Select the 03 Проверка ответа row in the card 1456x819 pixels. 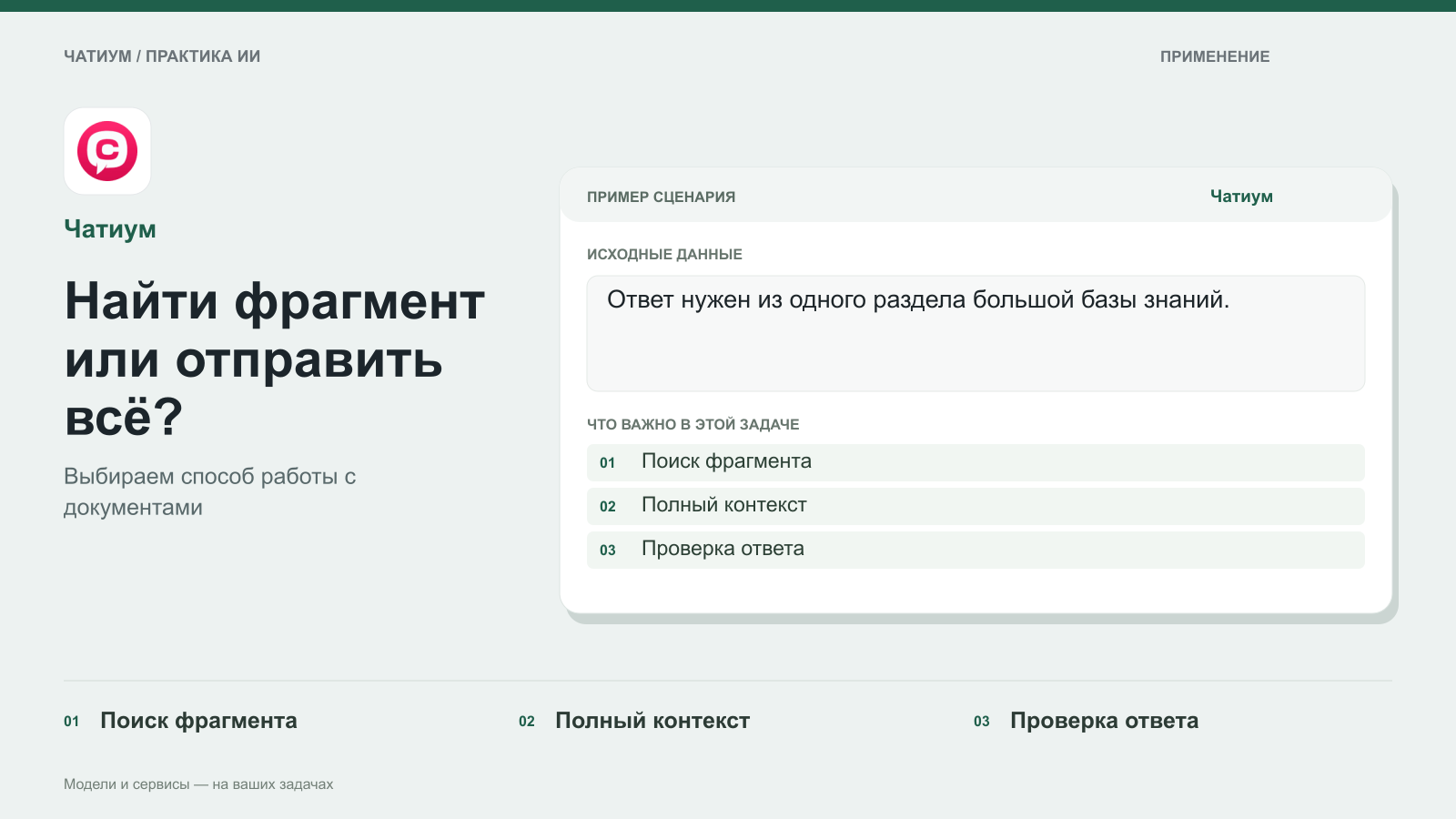tap(976, 550)
